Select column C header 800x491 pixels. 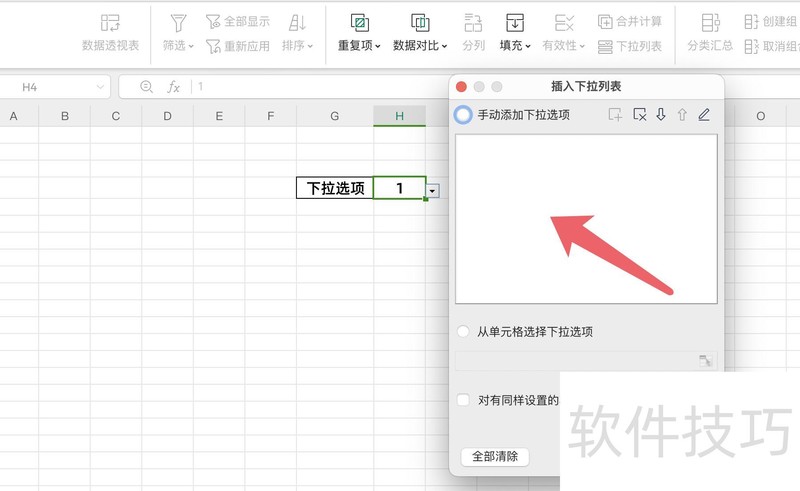116,116
